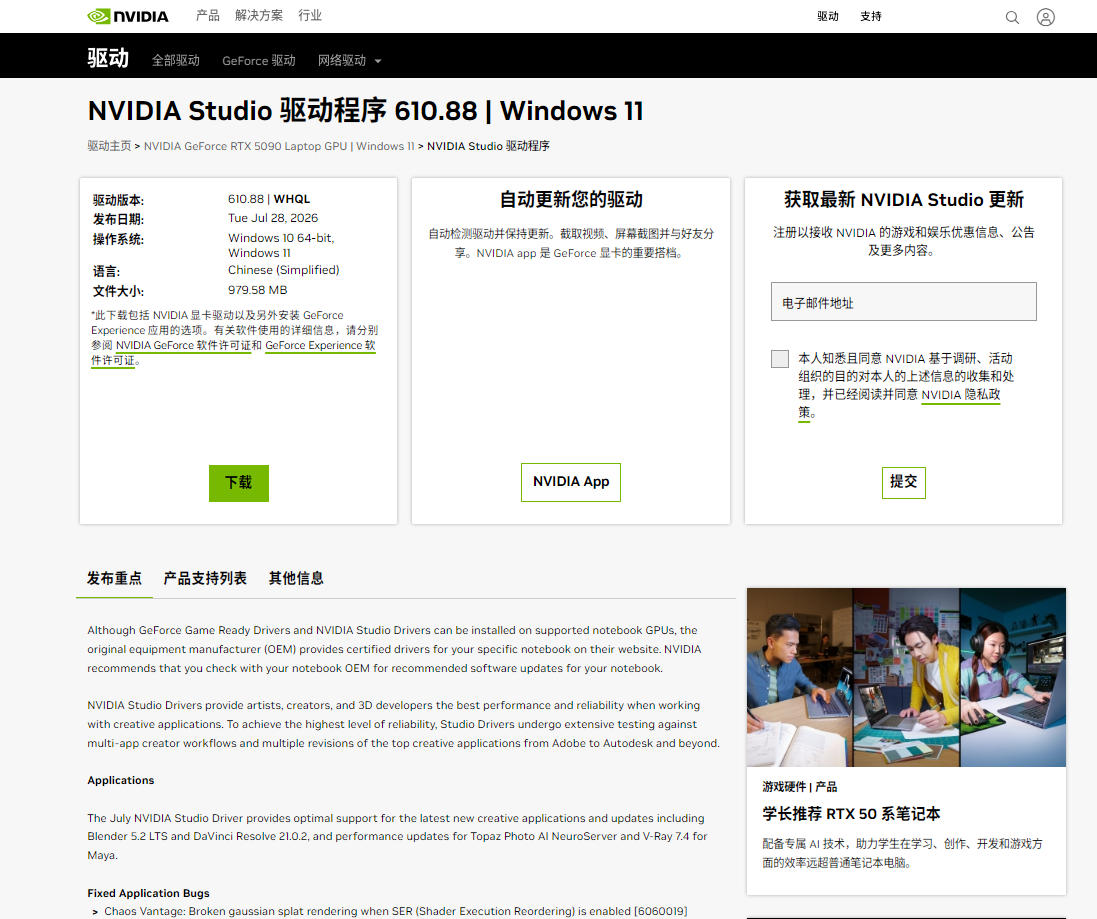Switch to the 发布重点 tab

[114, 578]
